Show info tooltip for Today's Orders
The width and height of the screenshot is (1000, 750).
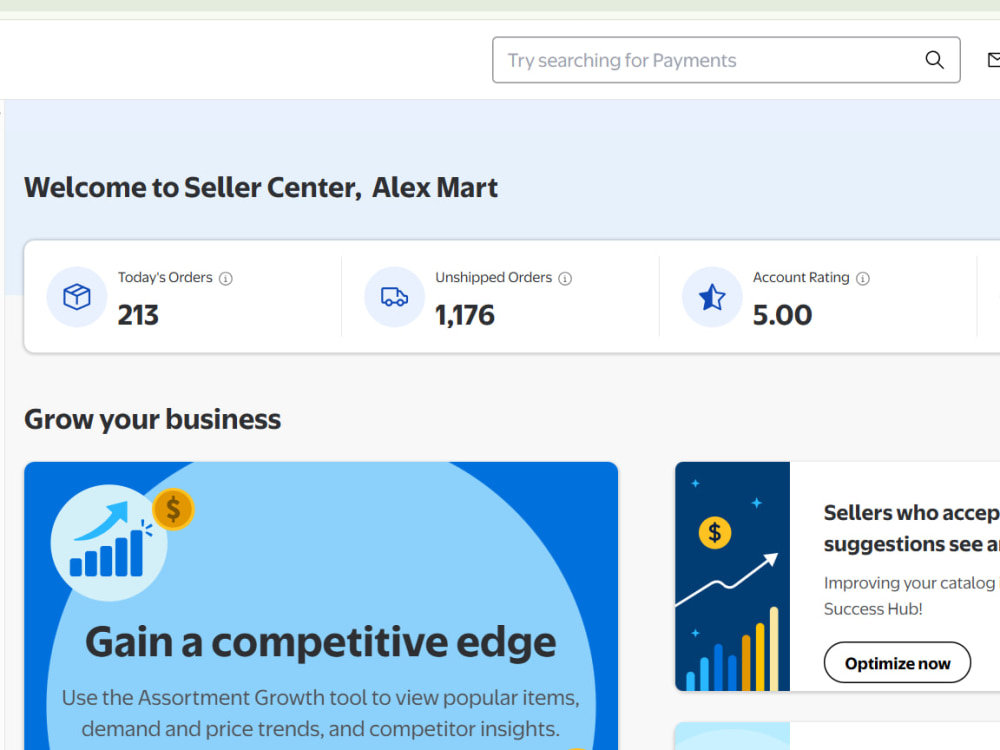point(226,279)
